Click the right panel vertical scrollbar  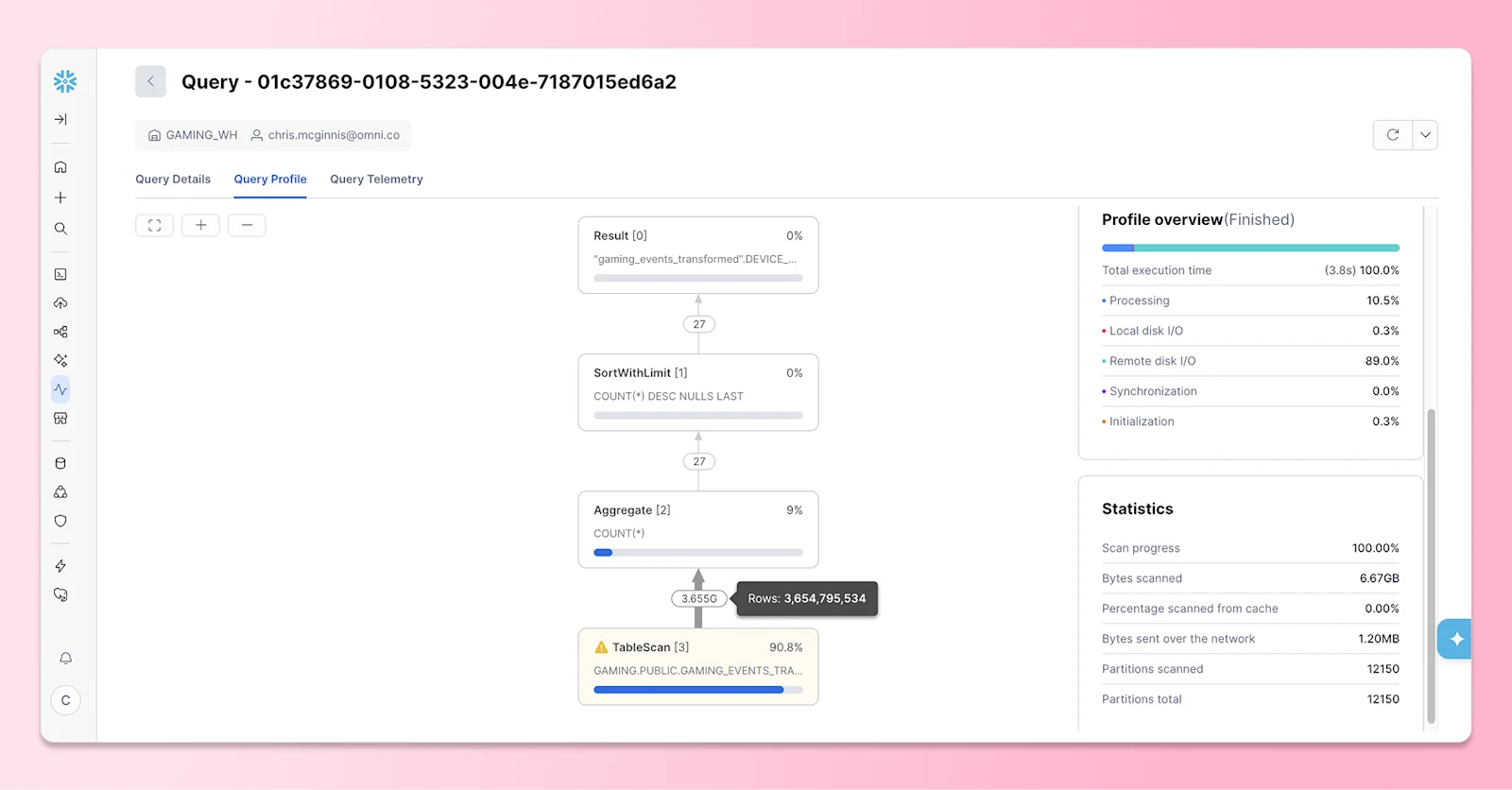pos(1431,566)
